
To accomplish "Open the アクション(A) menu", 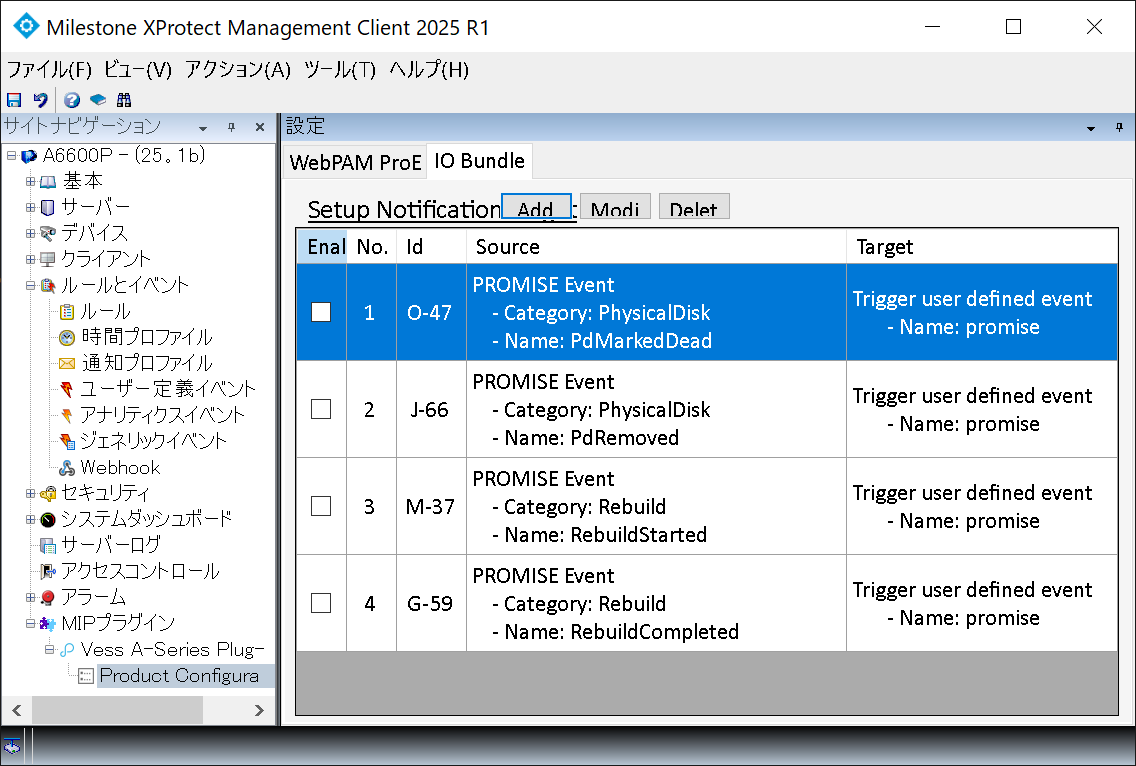I will coord(238,70).
